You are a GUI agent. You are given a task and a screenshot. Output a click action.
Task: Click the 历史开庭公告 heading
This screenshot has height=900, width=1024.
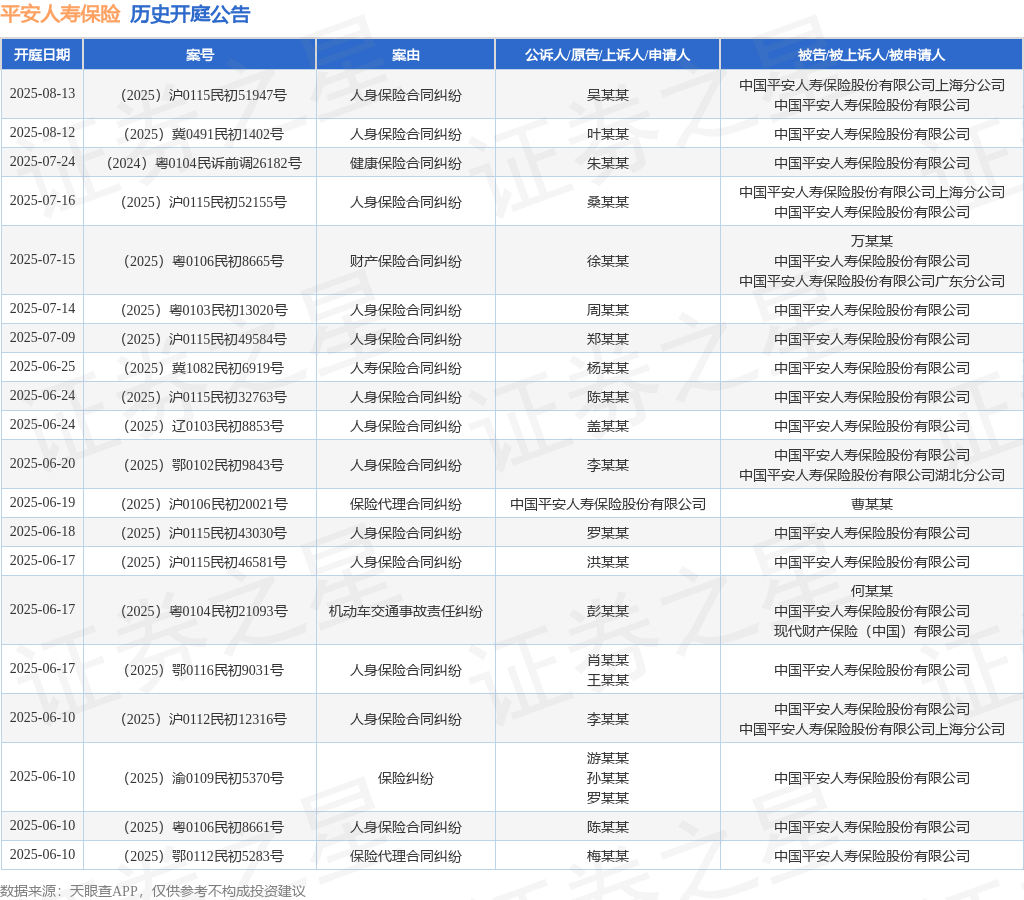[x=190, y=14]
